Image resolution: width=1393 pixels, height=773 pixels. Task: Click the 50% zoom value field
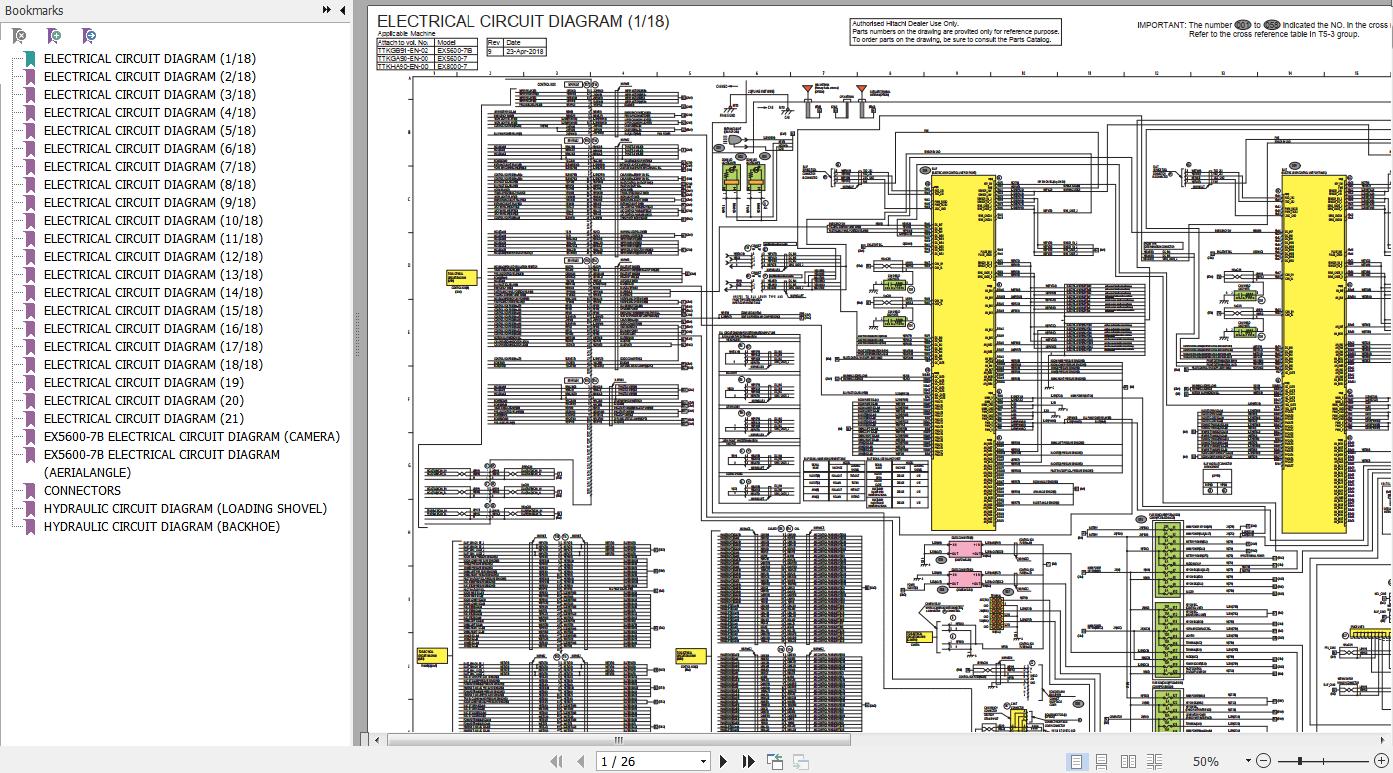[1206, 761]
